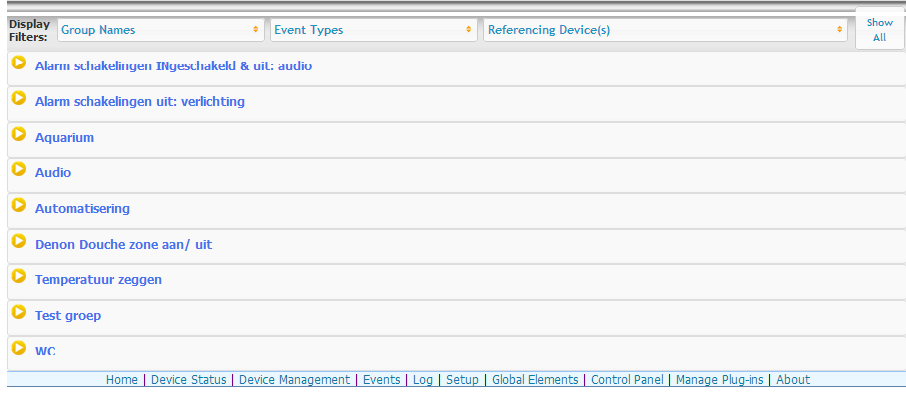
Task: Click arrow icon next to Test groep
Action: [x=18, y=312]
